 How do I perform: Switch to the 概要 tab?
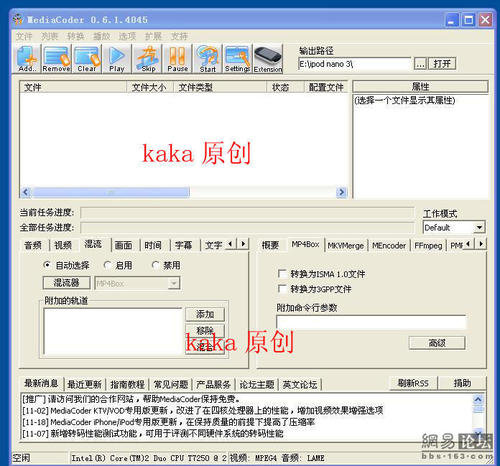pyautogui.click(x=270, y=246)
